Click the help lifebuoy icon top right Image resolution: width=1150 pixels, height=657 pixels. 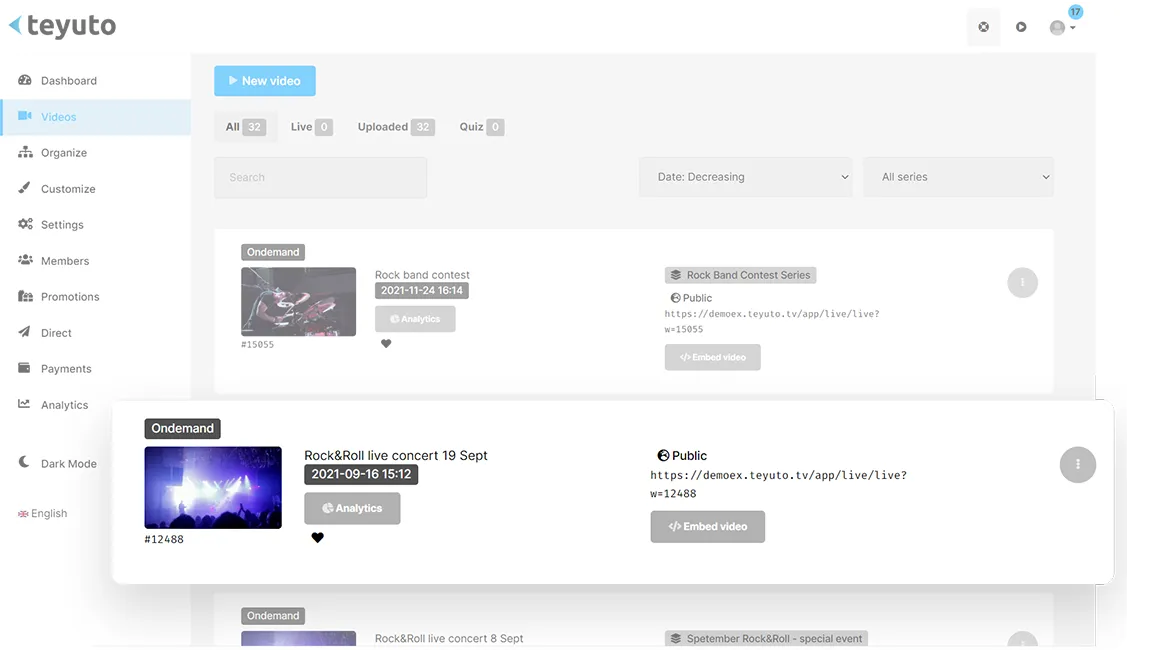[983, 27]
